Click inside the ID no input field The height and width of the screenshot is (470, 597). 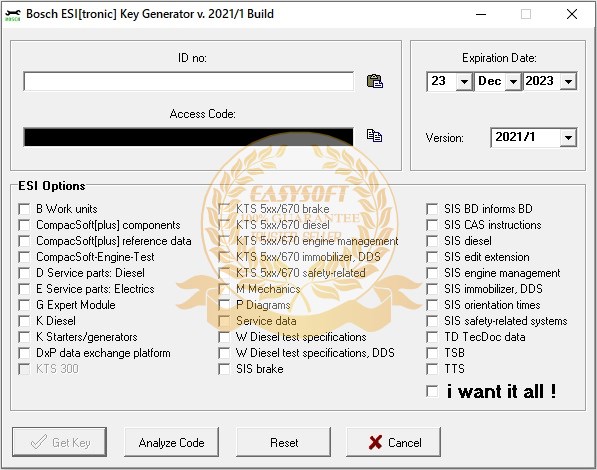click(x=188, y=81)
